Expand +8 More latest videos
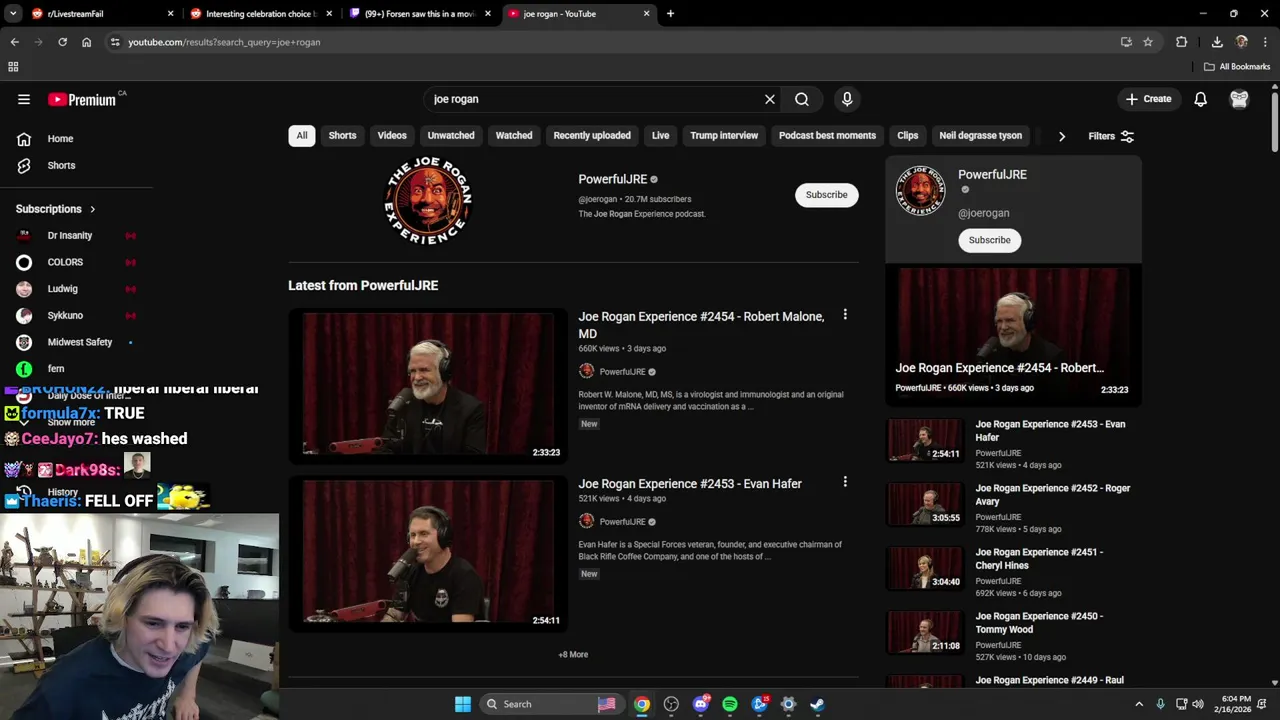The image size is (1280, 720). [x=573, y=654]
